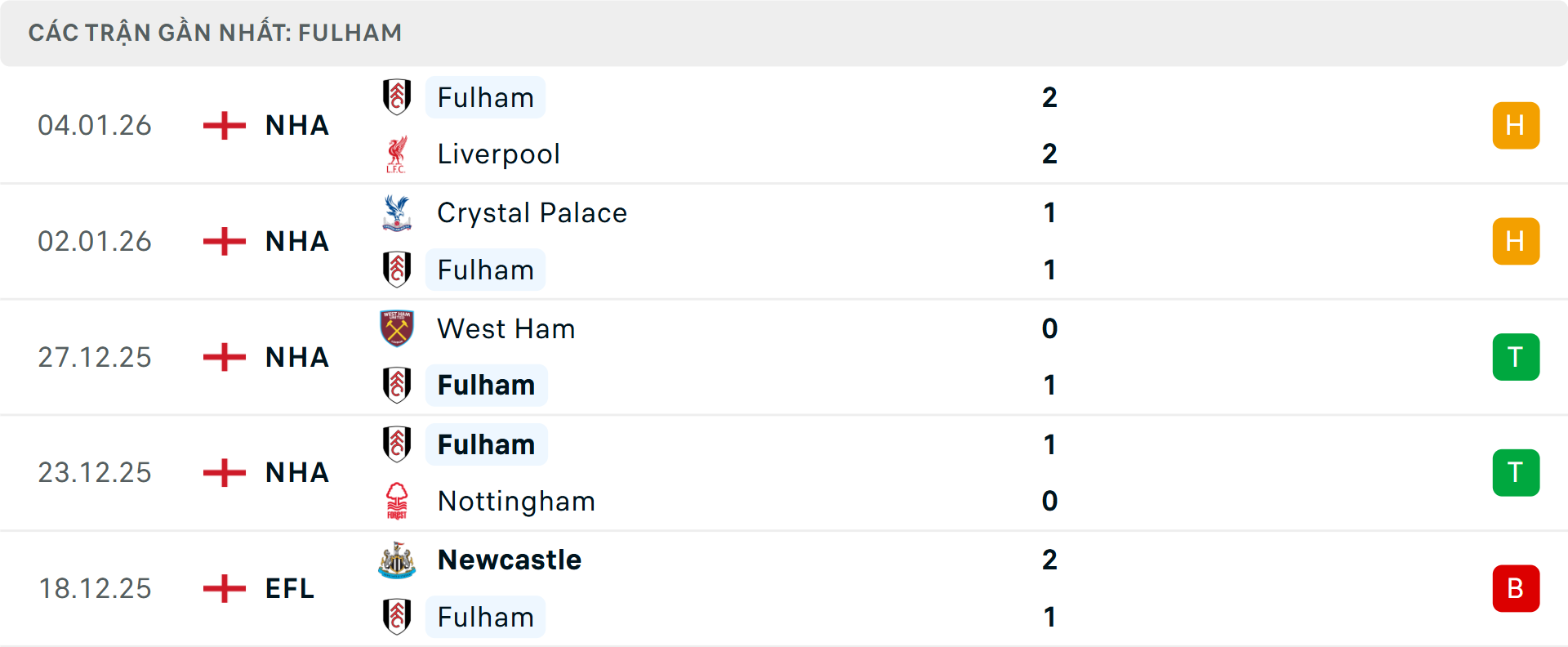
Task: Select the Liverpool club logo
Action: [x=398, y=154]
